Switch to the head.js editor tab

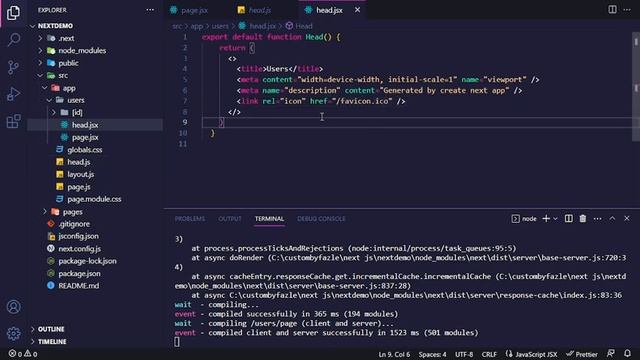click(255, 10)
